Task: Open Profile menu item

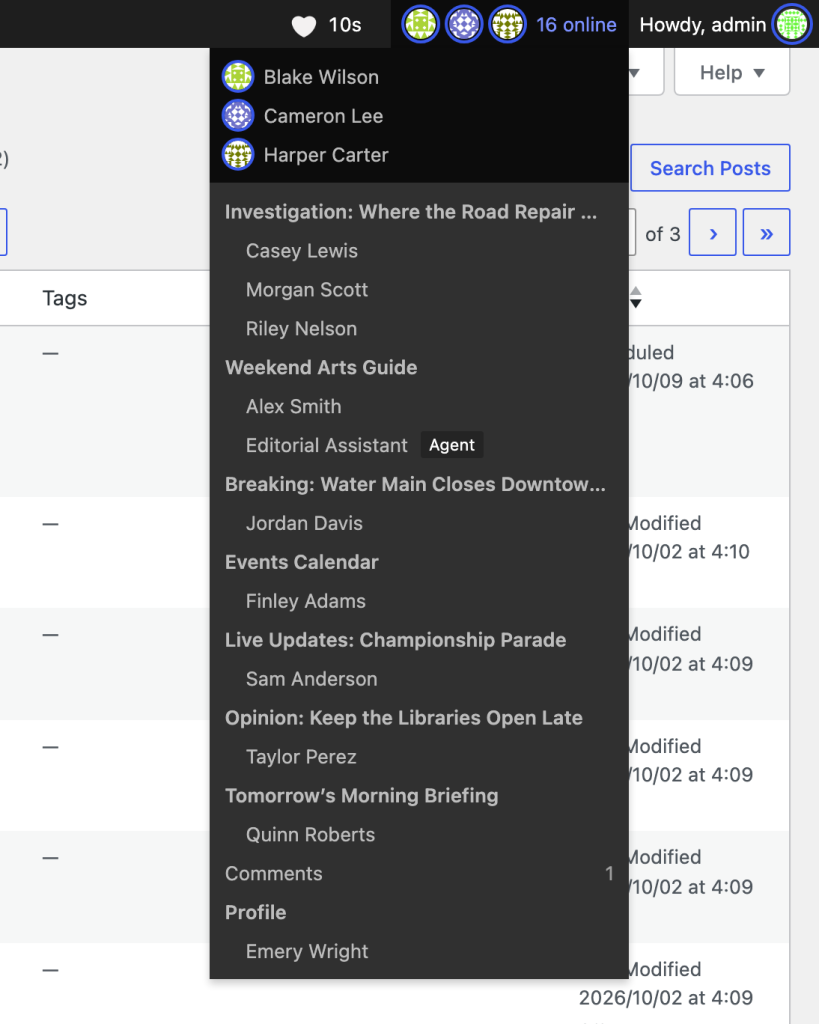Action: pyautogui.click(x=255, y=913)
